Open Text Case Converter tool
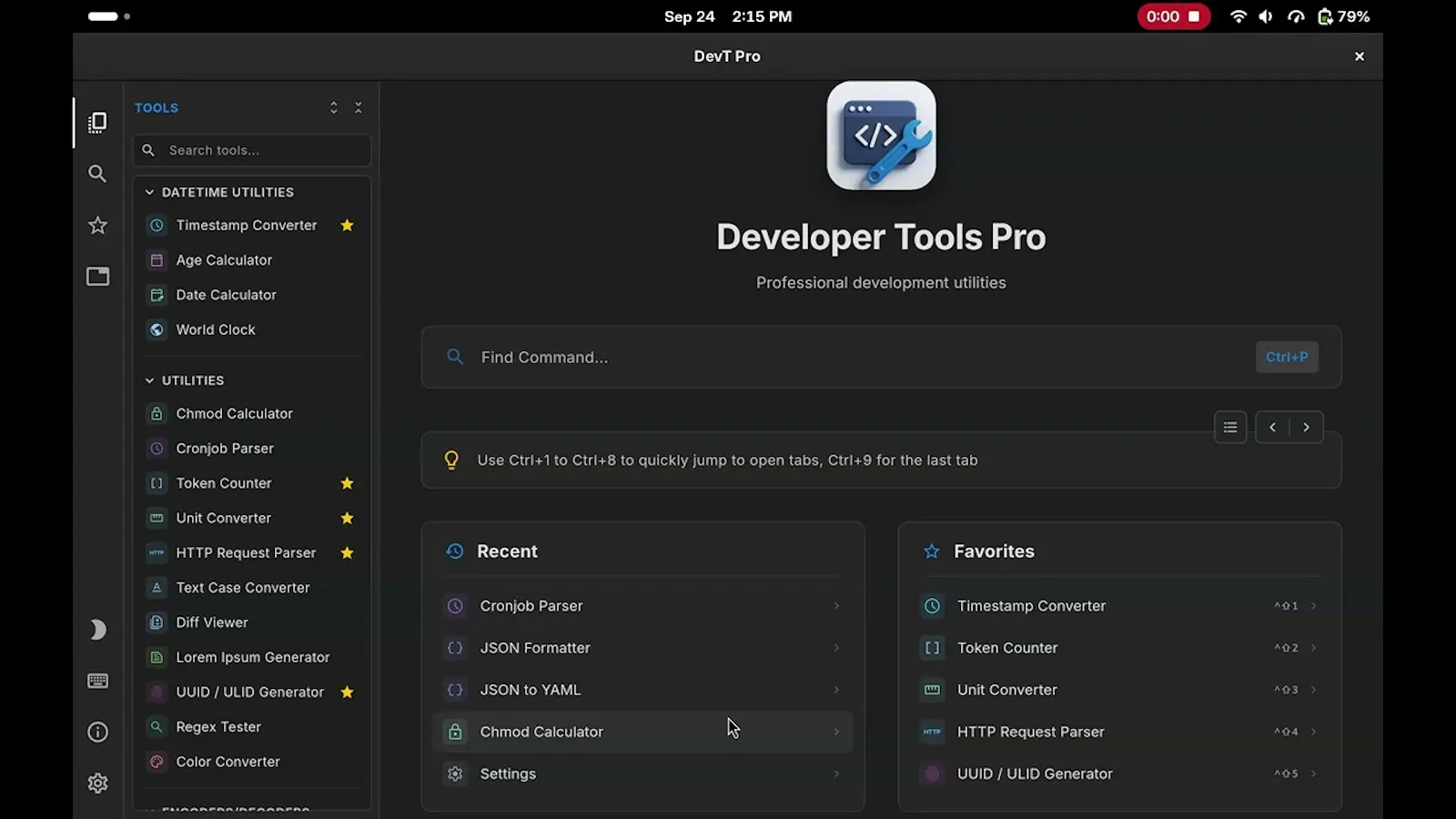The image size is (1456, 819). [x=252, y=588]
